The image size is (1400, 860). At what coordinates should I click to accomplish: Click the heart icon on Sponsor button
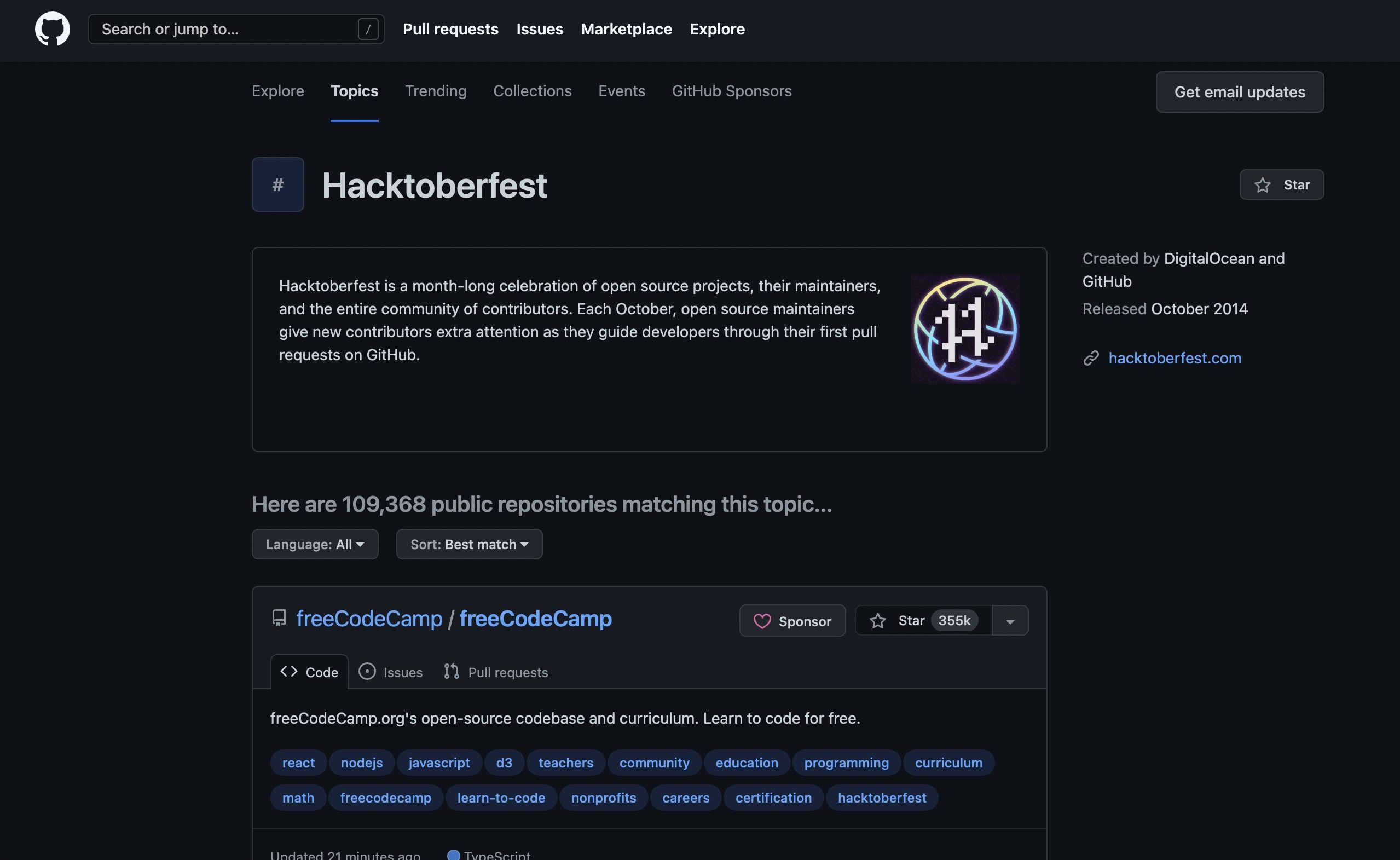tap(762, 621)
